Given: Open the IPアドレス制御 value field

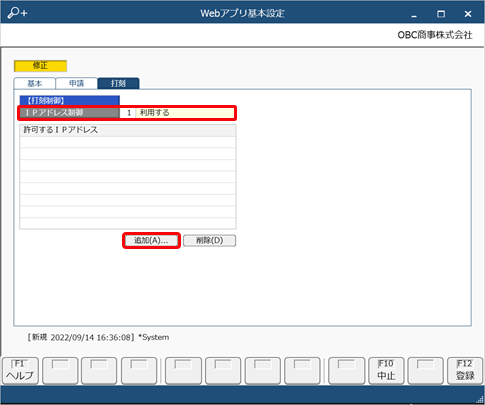Looking at the screenshot, I should [177, 113].
